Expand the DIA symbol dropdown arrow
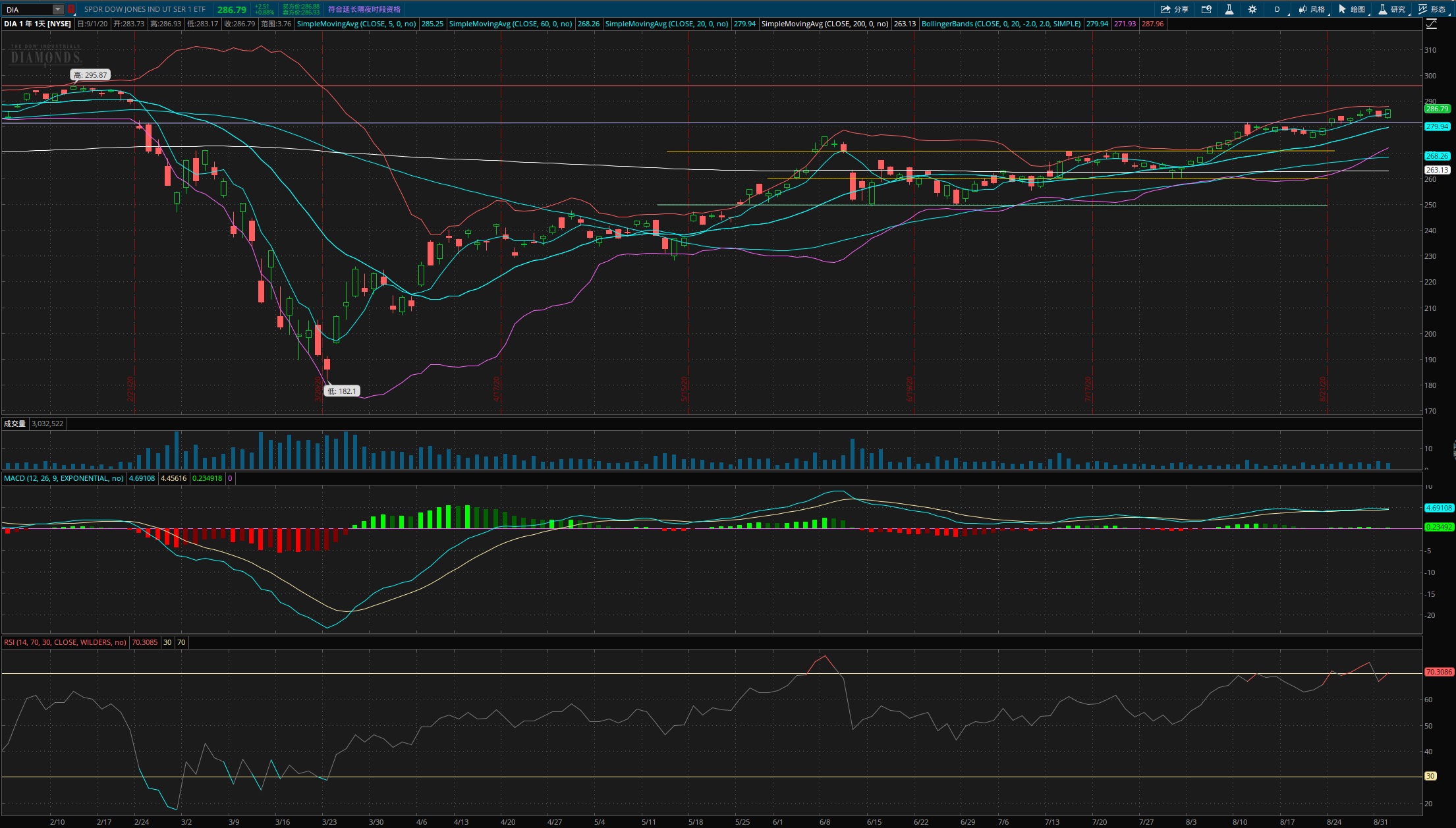This screenshot has width=1456, height=828. coord(58,9)
